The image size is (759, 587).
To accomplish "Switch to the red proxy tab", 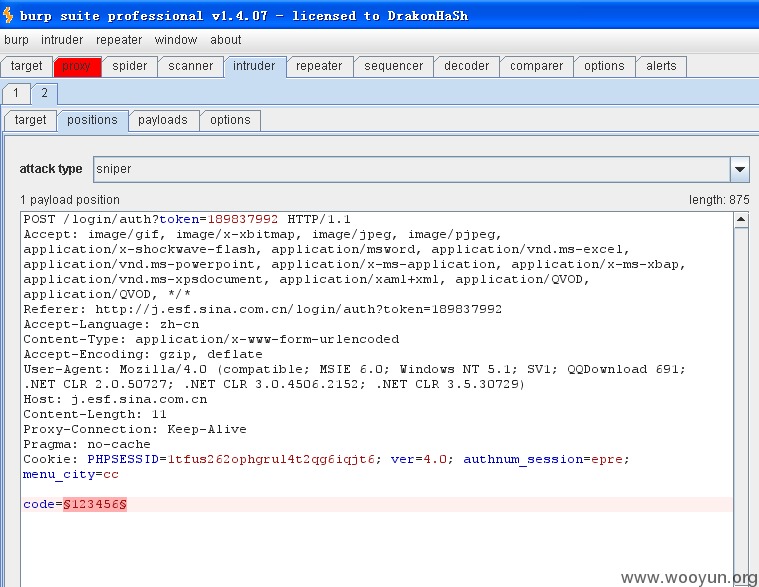I will tap(77, 66).
